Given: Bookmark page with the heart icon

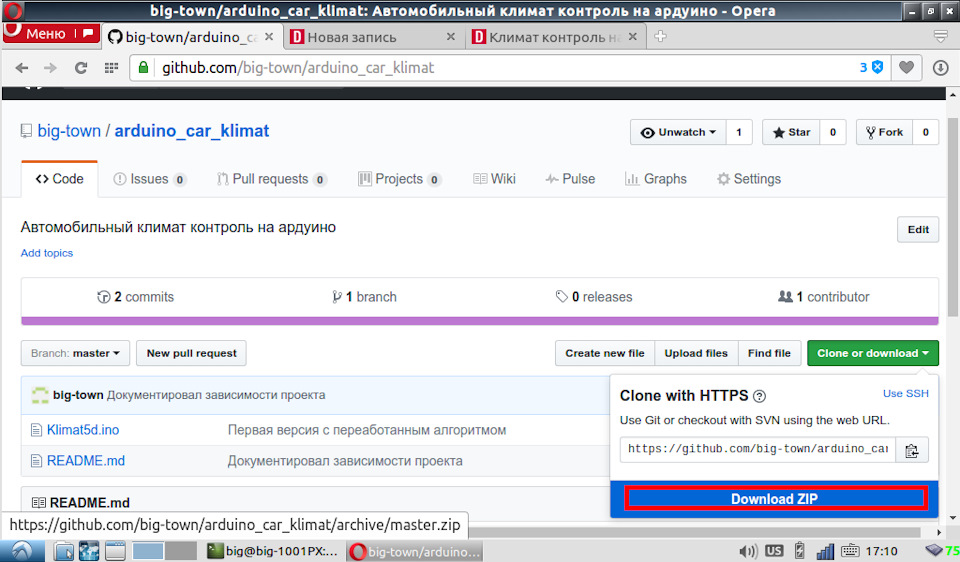Looking at the screenshot, I should pyautogui.click(x=906, y=67).
